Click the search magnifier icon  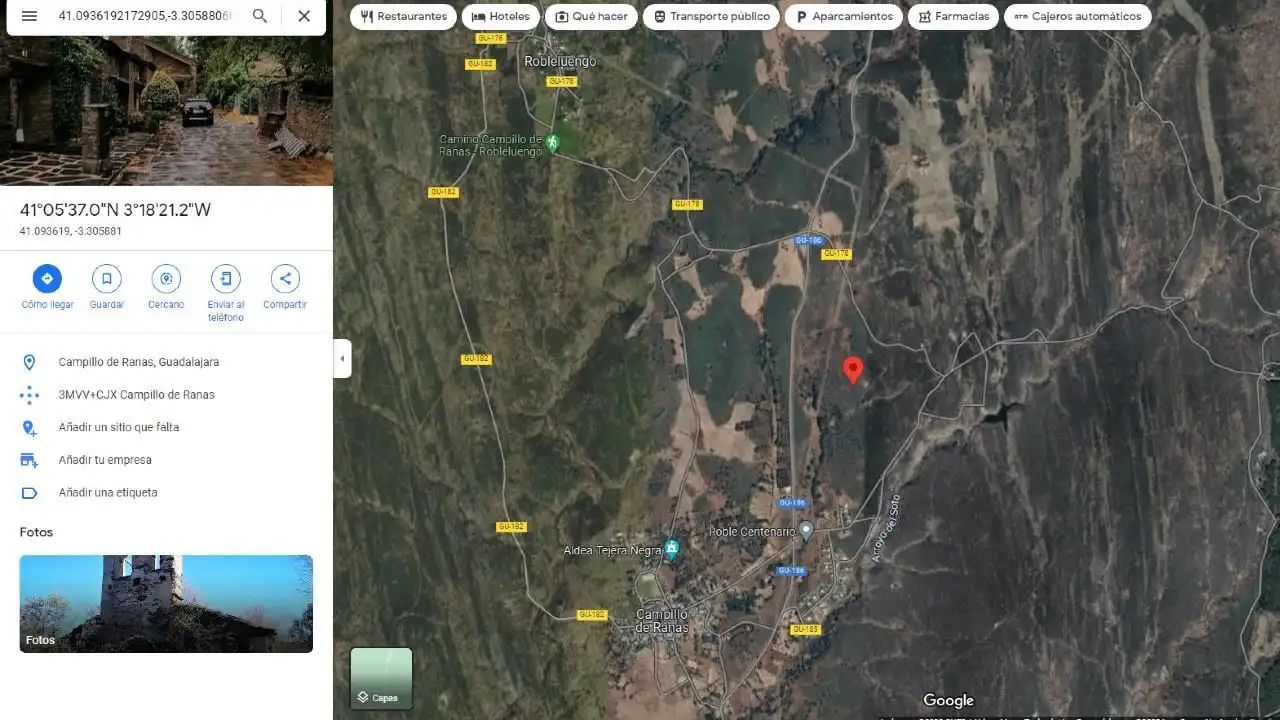point(260,16)
